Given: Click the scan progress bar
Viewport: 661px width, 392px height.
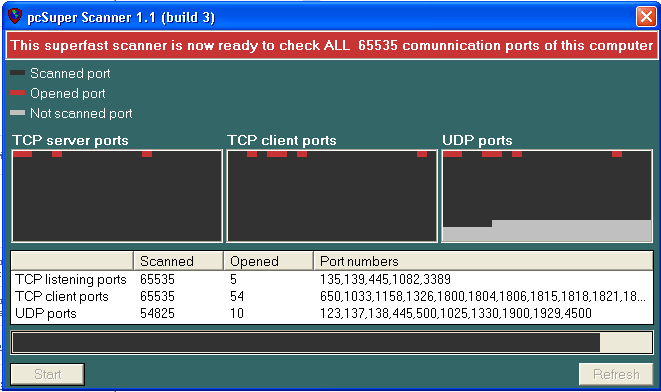Looking at the screenshot, I should [332, 342].
